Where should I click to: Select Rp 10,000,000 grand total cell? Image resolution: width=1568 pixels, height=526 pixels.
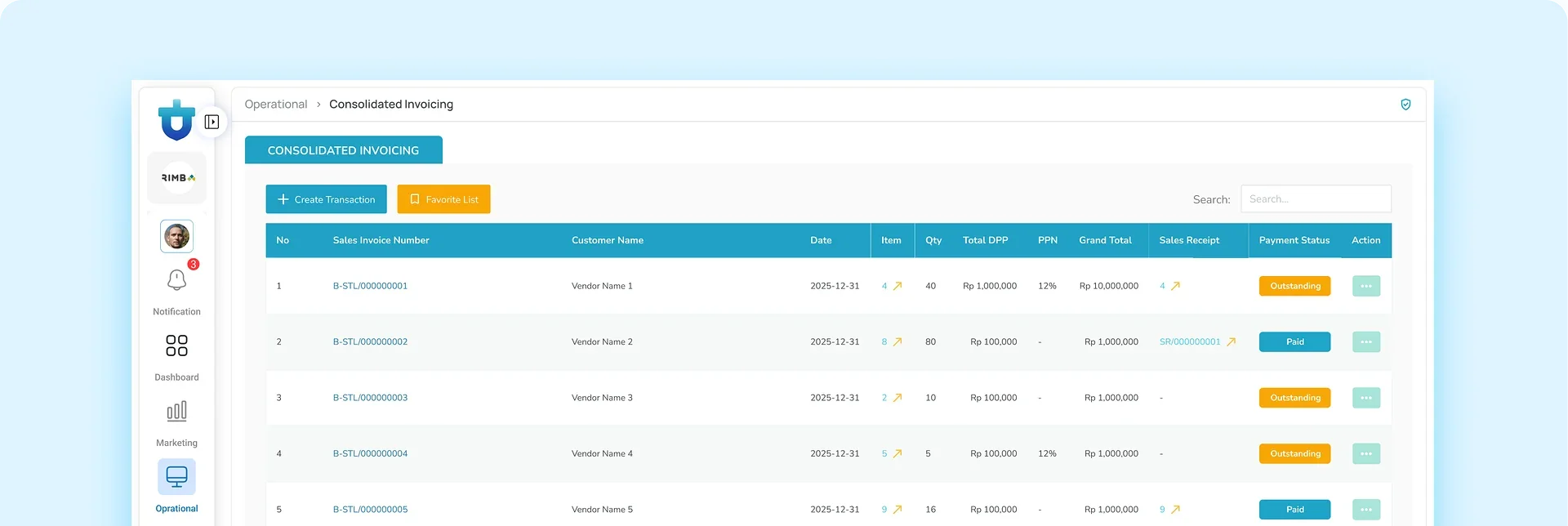pyautogui.click(x=1109, y=286)
